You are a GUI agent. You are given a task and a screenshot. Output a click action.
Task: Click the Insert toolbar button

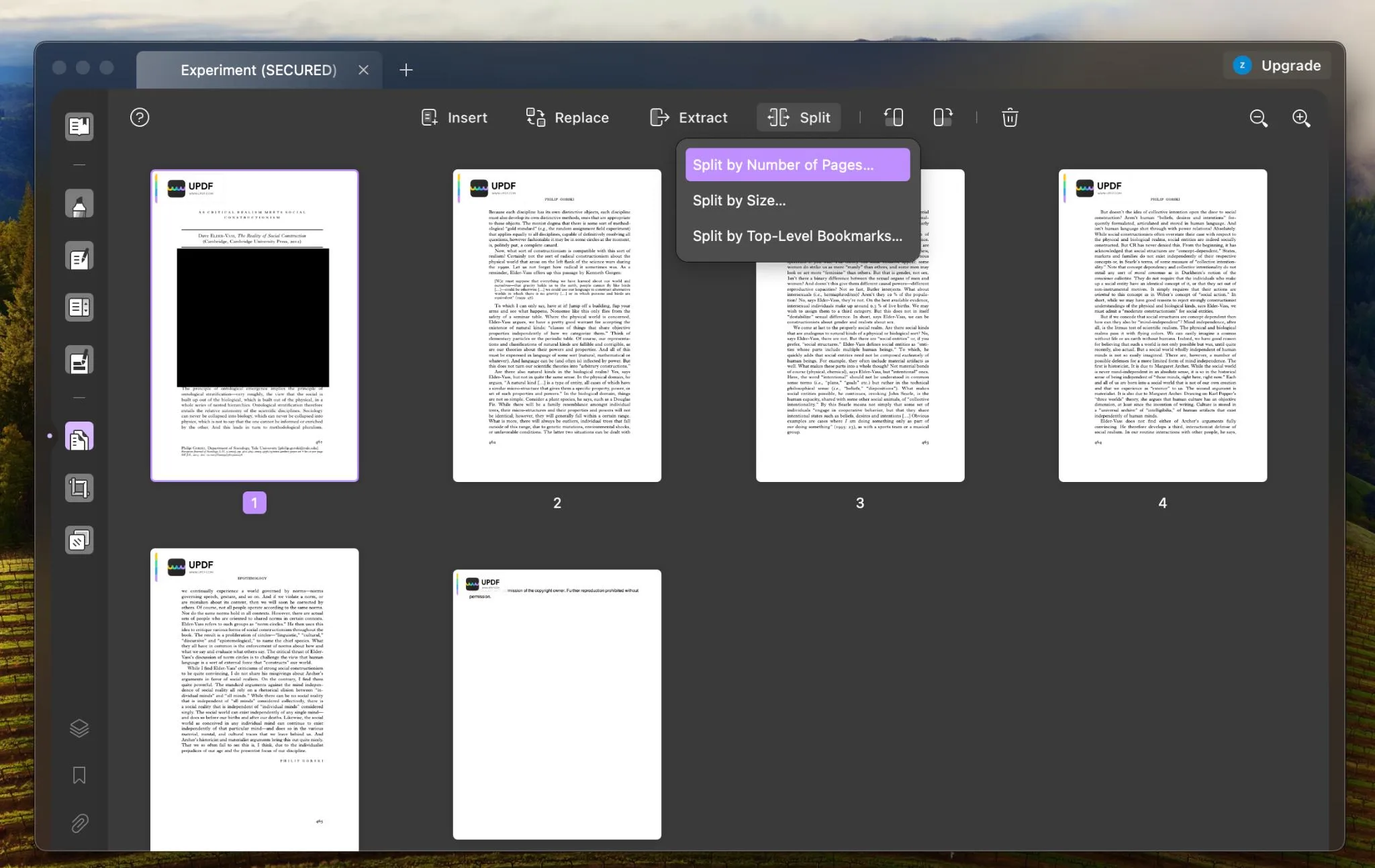coord(454,117)
